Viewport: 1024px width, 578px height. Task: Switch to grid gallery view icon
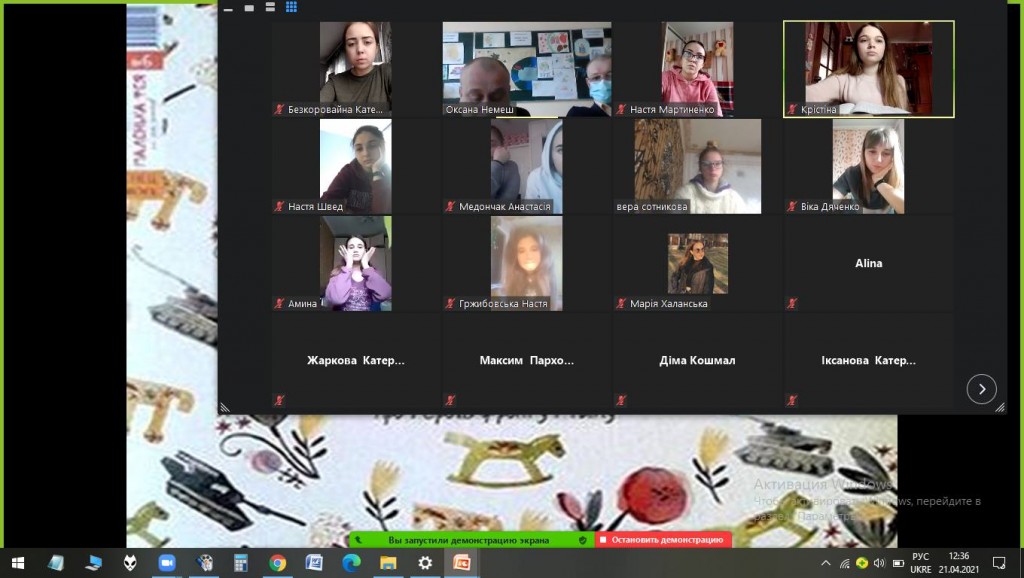point(291,6)
